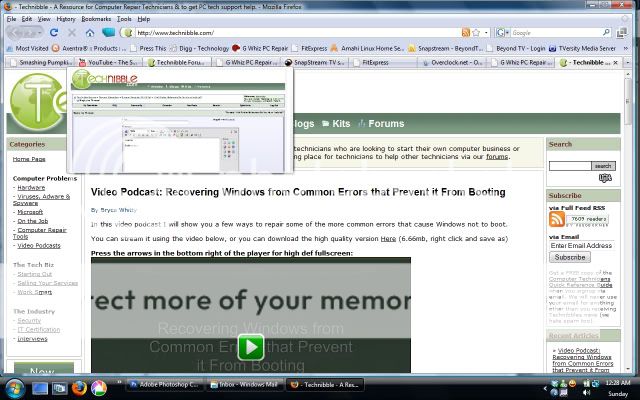
Task: Launch Firefox from quick launch
Action: [x=80, y=388]
